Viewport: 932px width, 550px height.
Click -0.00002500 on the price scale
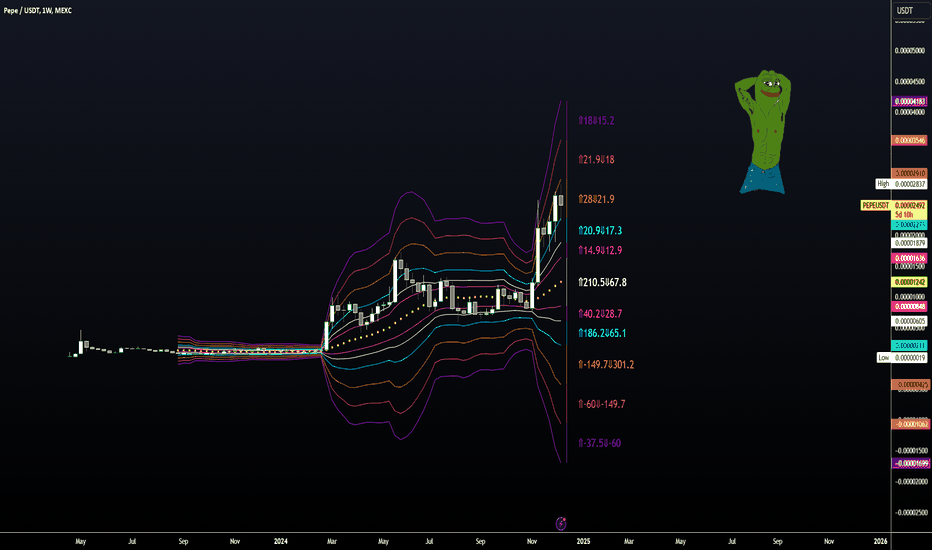click(x=911, y=512)
